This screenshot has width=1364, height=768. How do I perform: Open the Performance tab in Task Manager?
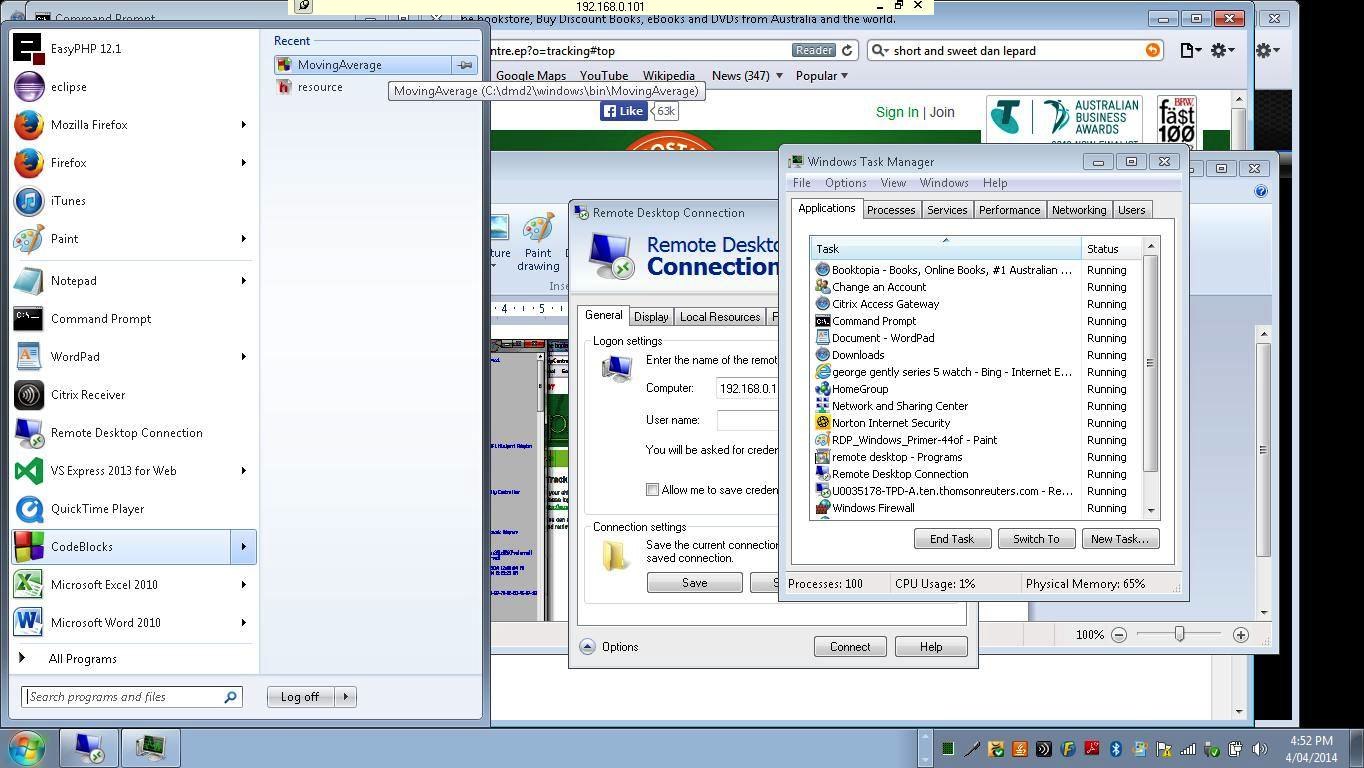1009,210
